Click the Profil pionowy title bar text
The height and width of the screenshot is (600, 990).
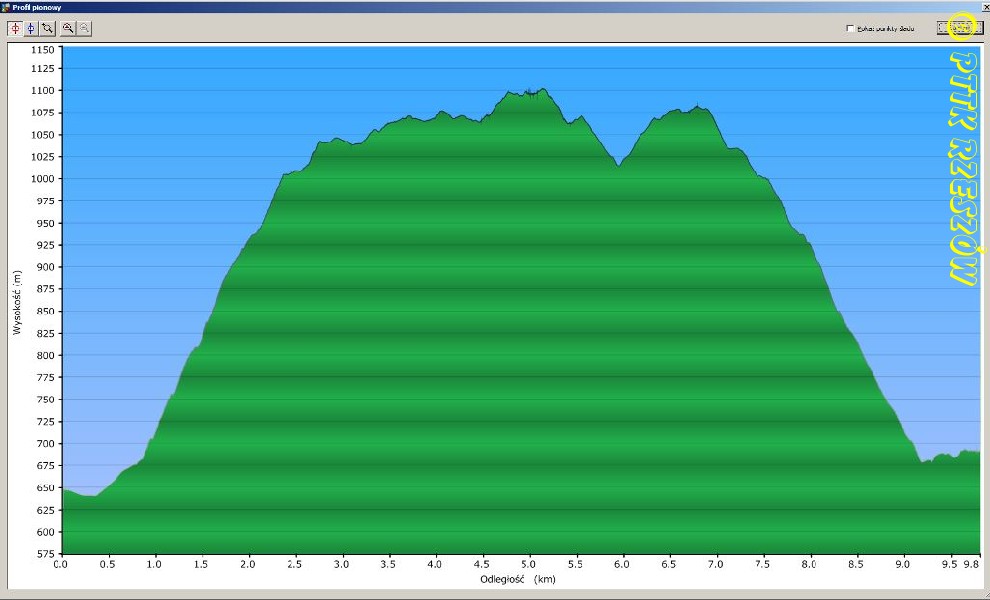pyautogui.click(x=39, y=7)
